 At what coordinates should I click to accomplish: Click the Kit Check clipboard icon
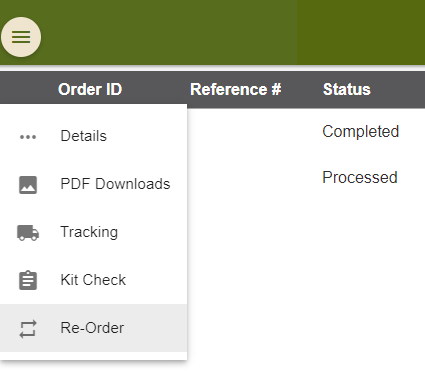click(x=28, y=280)
